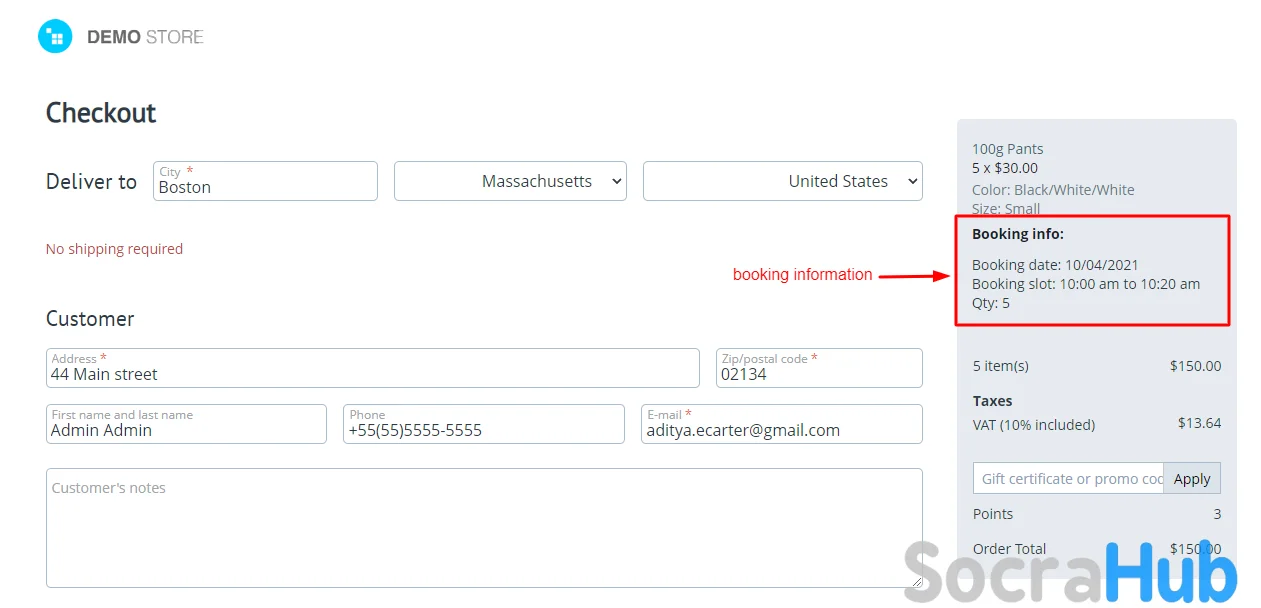Click the Booking info heading
The width and height of the screenshot is (1261, 608).
coord(1018,234)
